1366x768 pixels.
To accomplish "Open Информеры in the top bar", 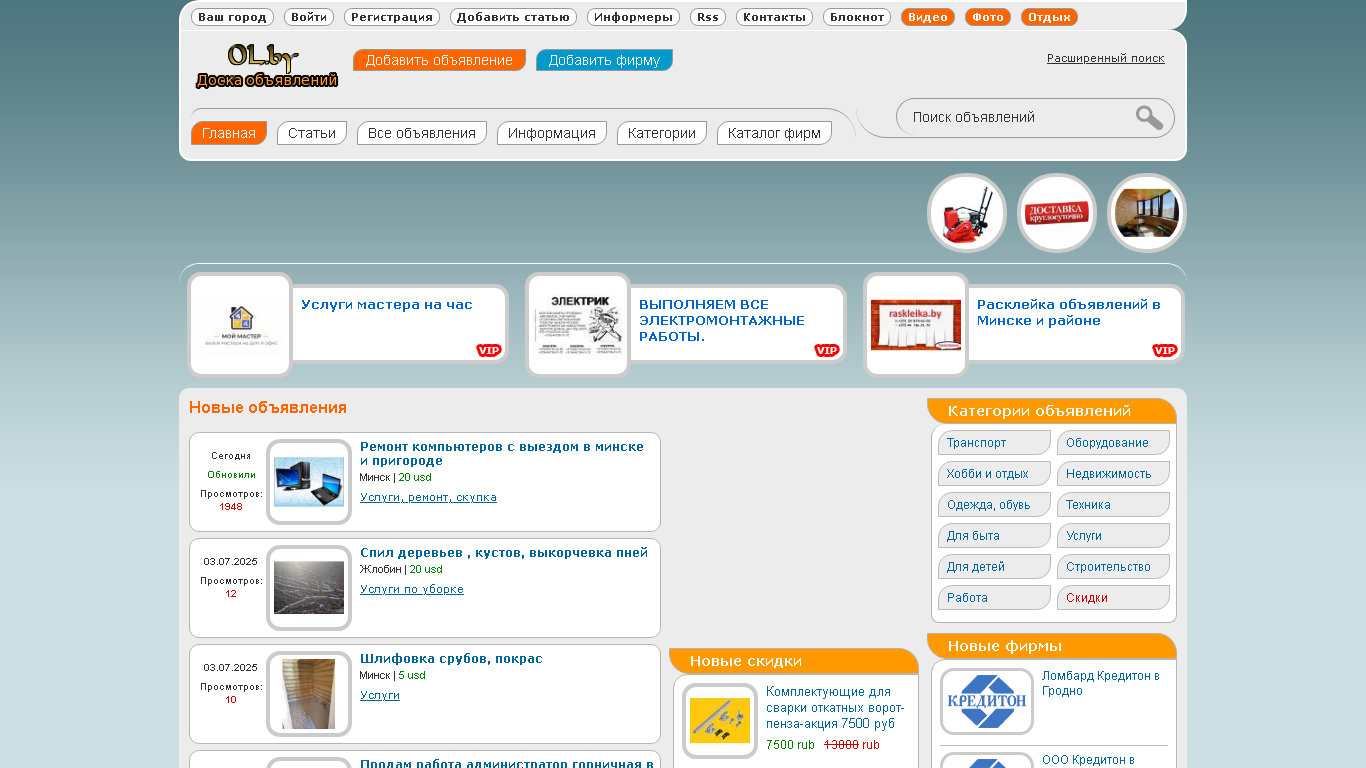I will (633, 17).
